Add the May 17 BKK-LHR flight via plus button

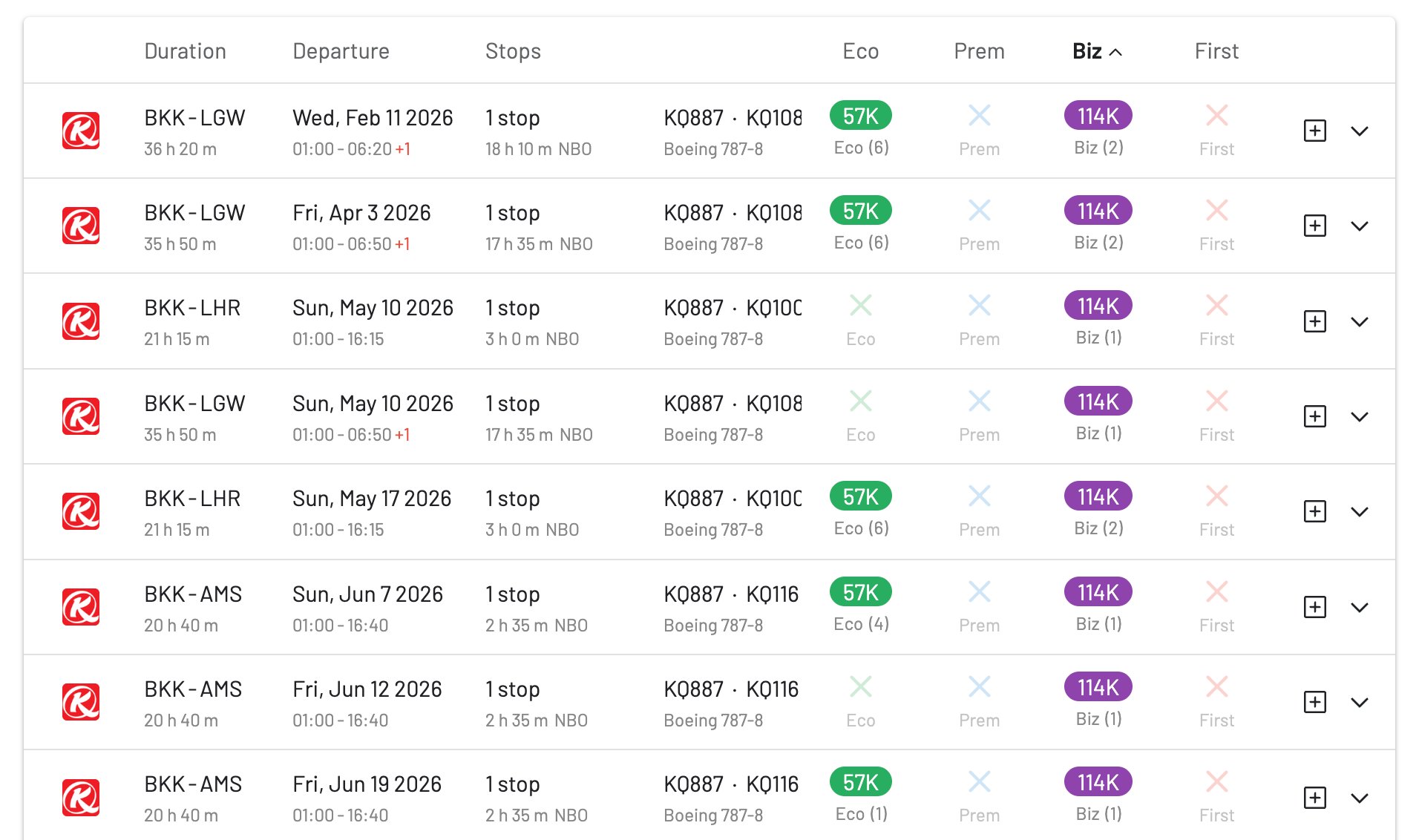(1315, 511)
